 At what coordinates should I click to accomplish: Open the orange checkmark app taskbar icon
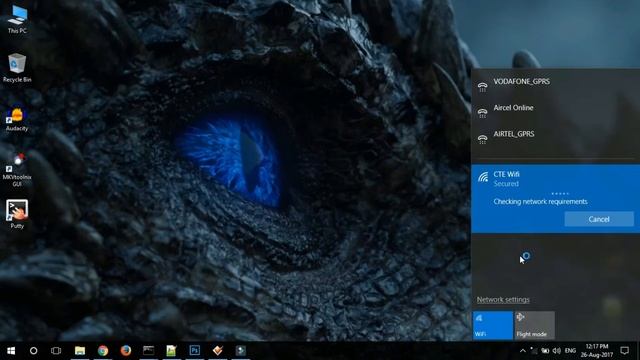218,351
